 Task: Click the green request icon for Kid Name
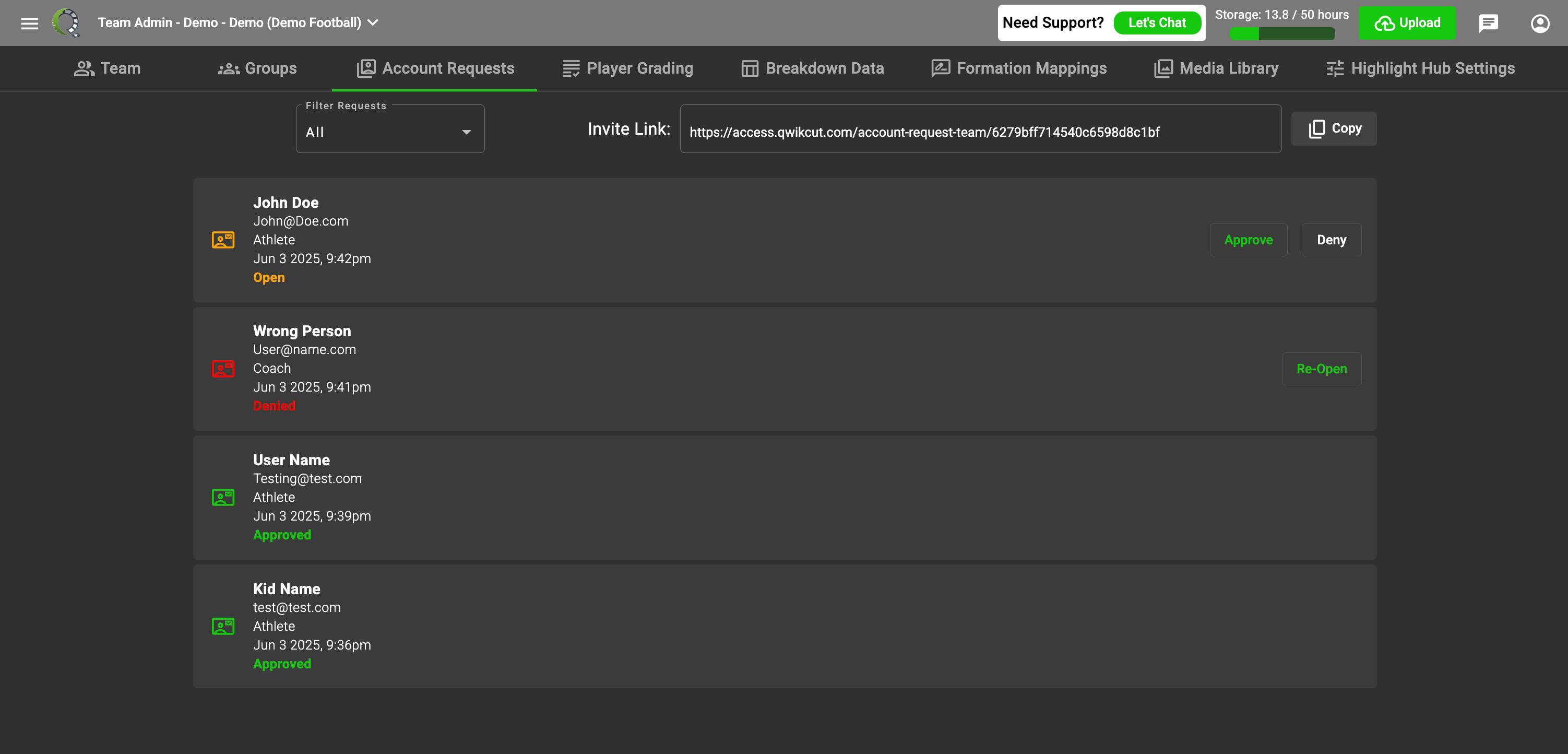click(223, 626)
